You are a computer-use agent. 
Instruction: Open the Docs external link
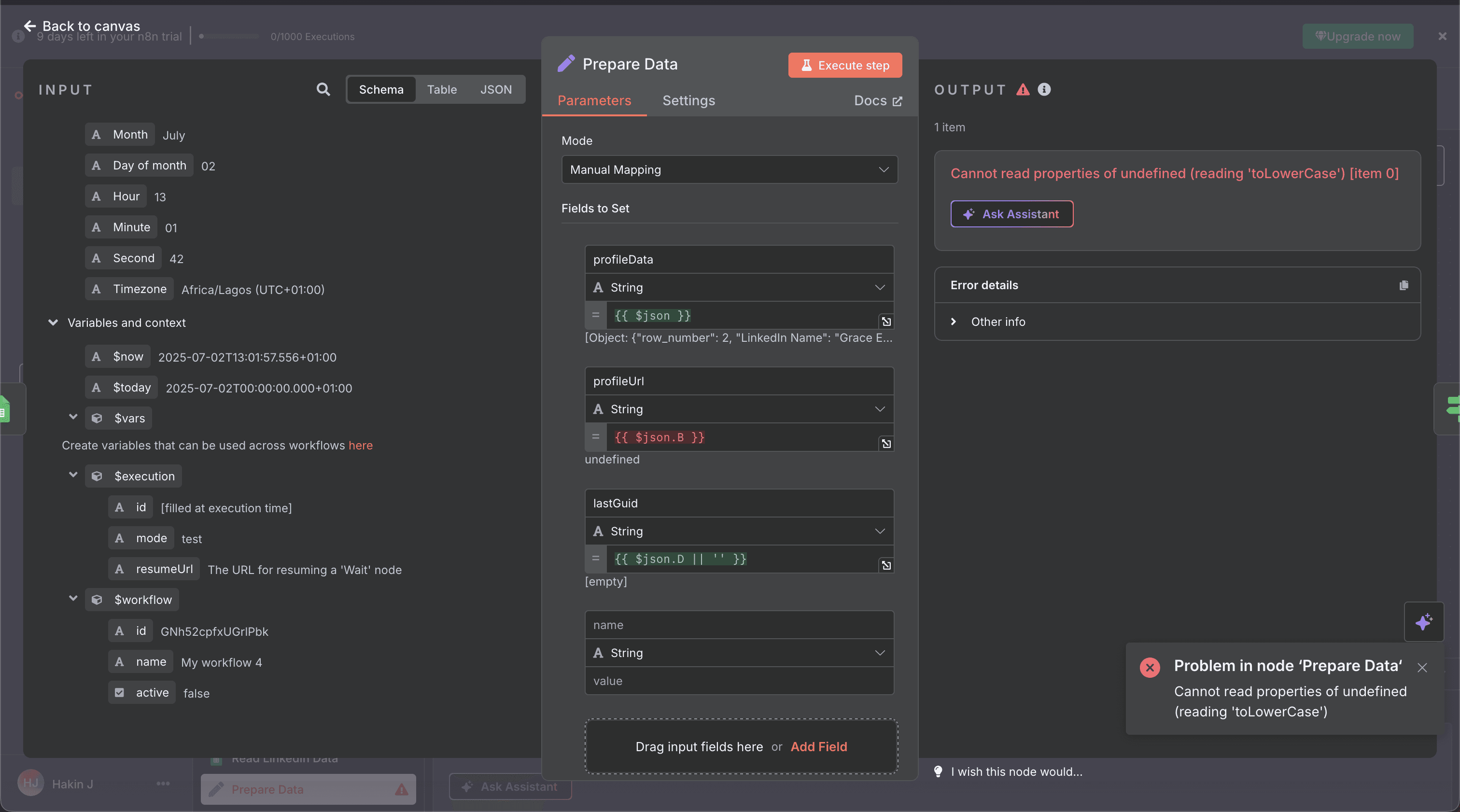[x=878, y=101]
